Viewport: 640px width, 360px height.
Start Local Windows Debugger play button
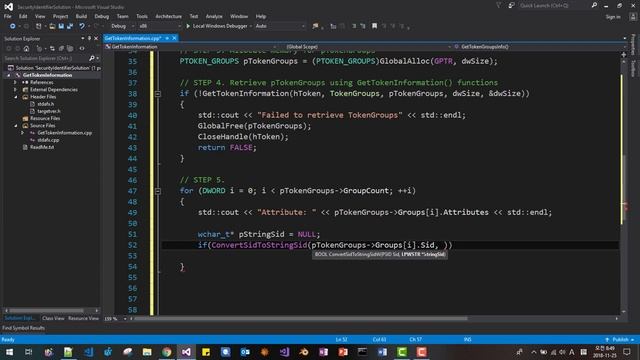[x=188, y=26]
